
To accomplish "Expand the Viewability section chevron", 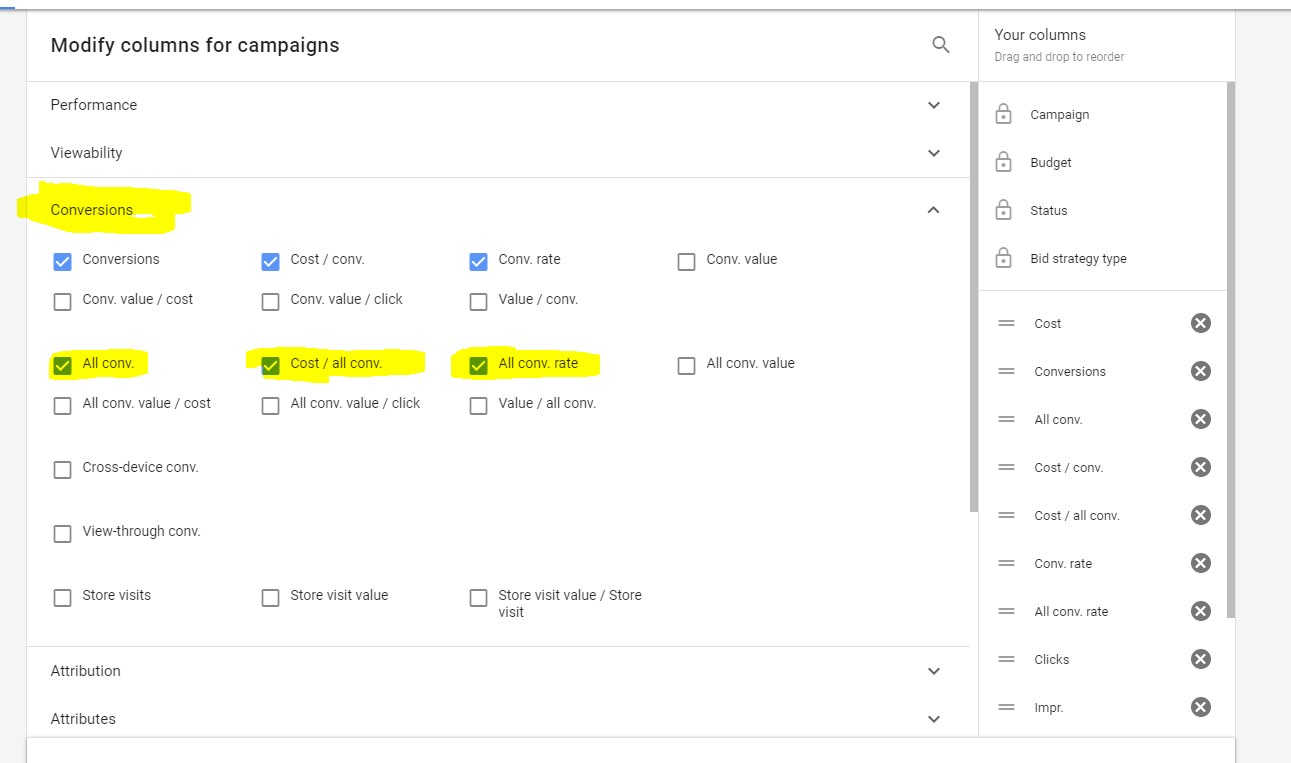I will (933, 153).
